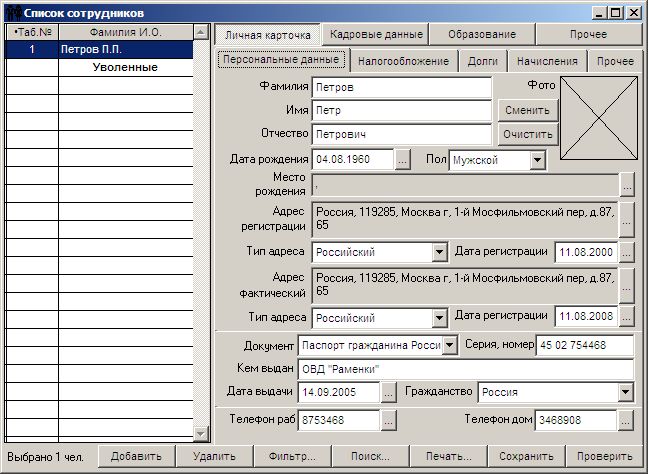The width and height of the screenshot is (648, 474).
Task: Click ellipsis button beside Адрес фактический
Action: [x=627, y=284]
